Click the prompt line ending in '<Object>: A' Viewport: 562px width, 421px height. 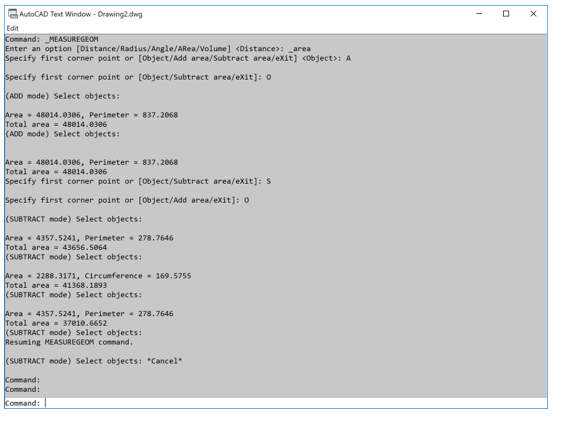tap(178, 58)
